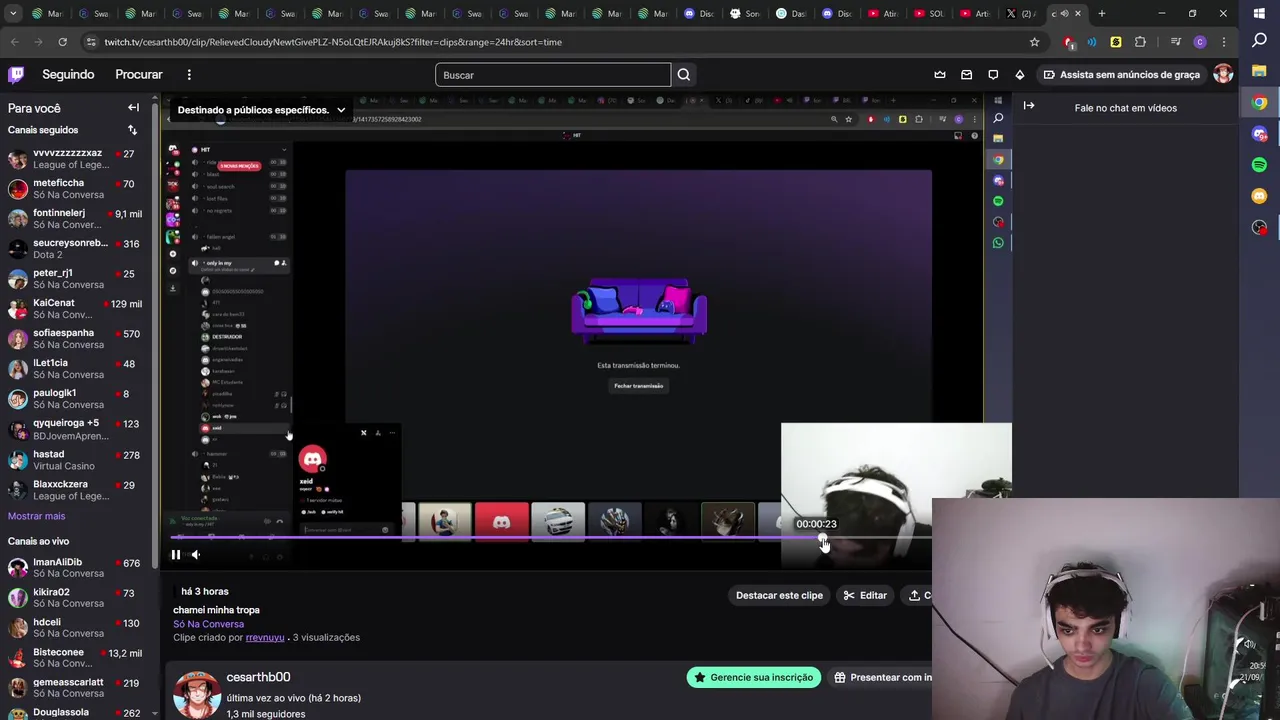
Task: Open Chrome three-dot menu
Action: click(1224, 42)
